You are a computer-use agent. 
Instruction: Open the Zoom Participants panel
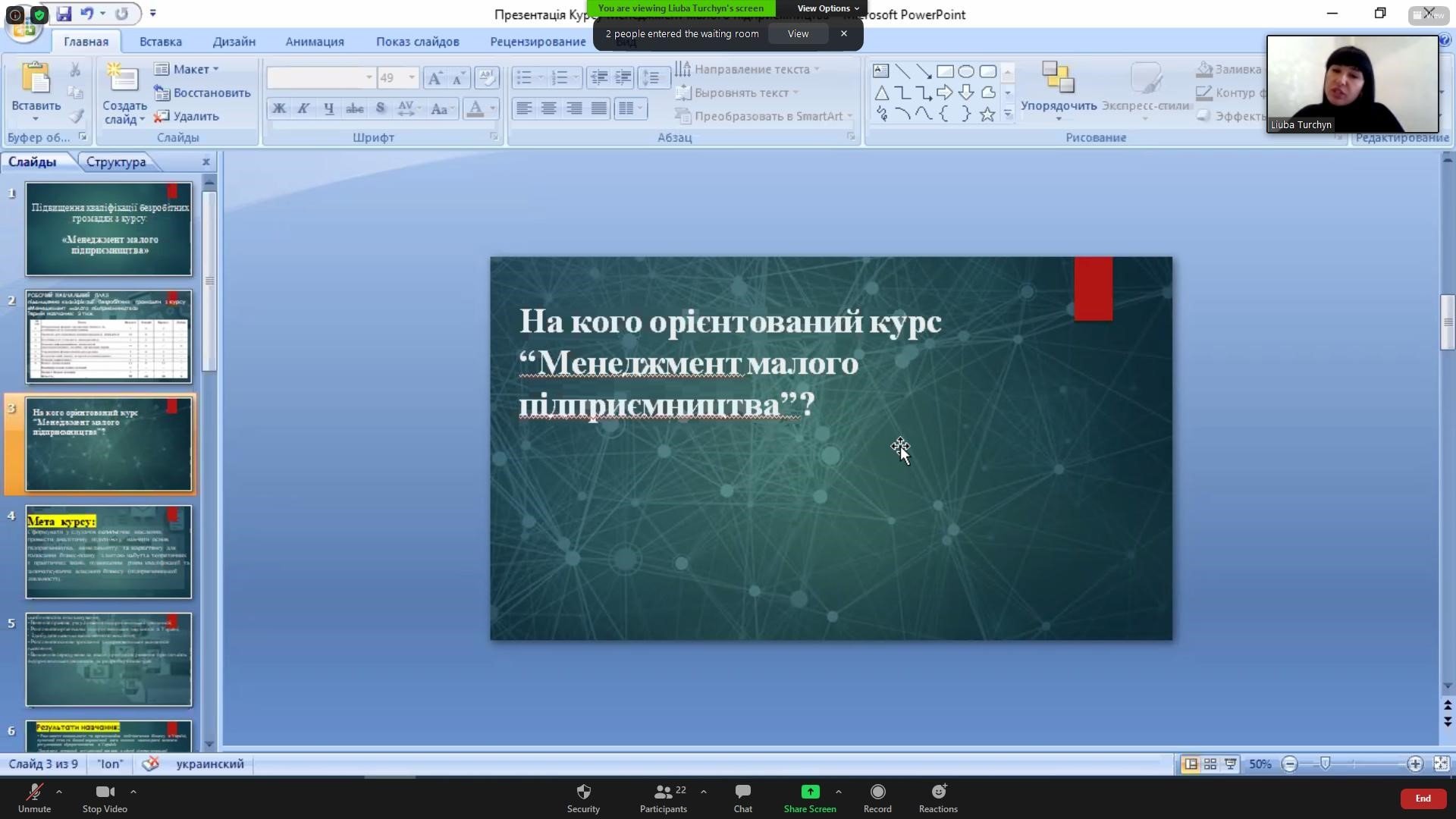(664, 799)
